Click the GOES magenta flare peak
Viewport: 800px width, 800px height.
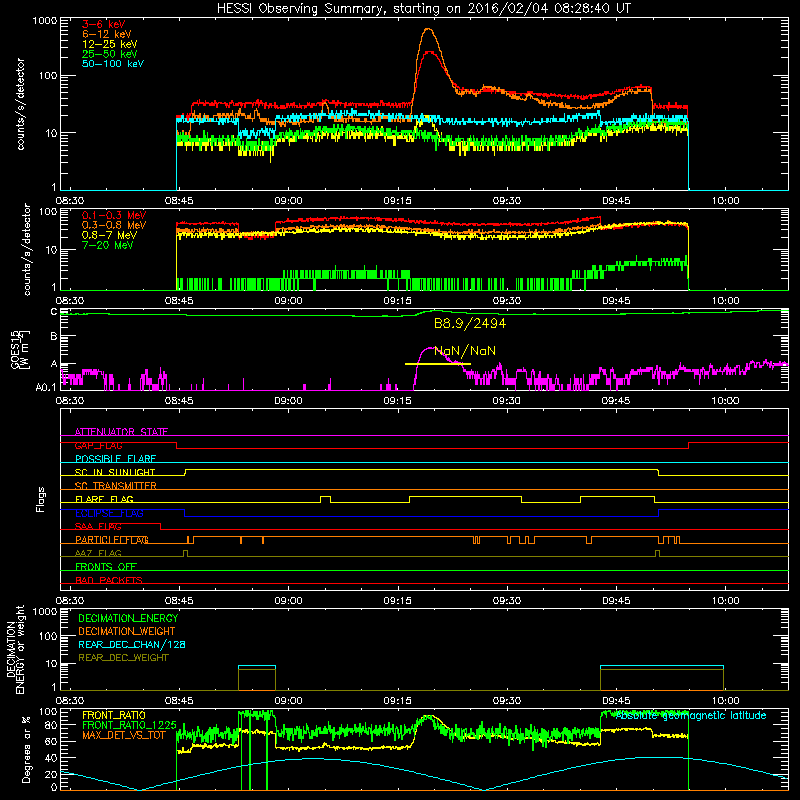429,349
